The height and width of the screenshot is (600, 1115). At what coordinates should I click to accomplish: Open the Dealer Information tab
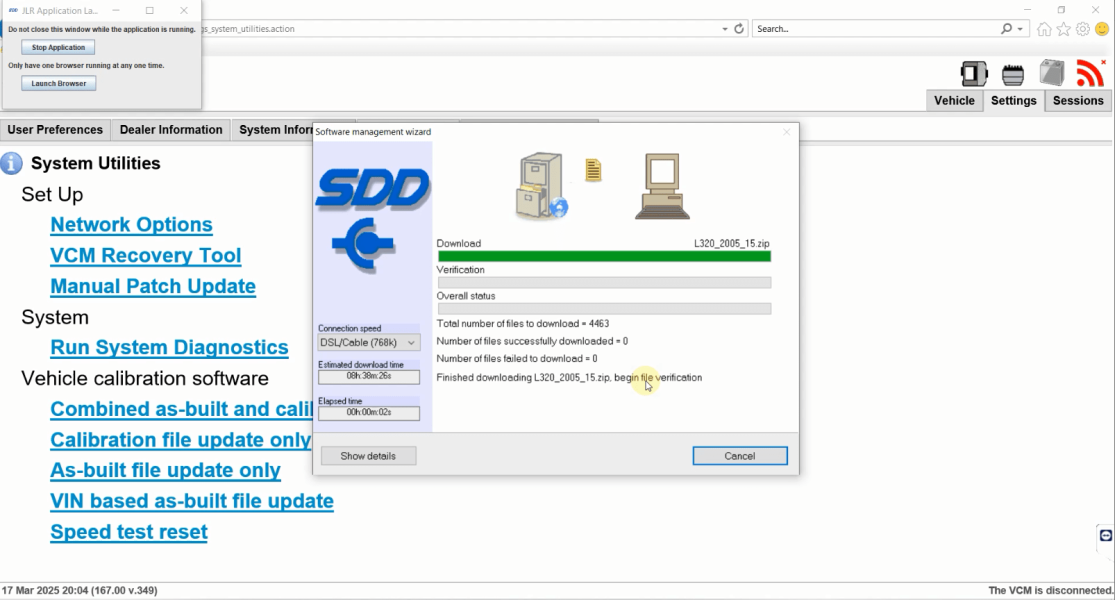click(x=170, y=129)
